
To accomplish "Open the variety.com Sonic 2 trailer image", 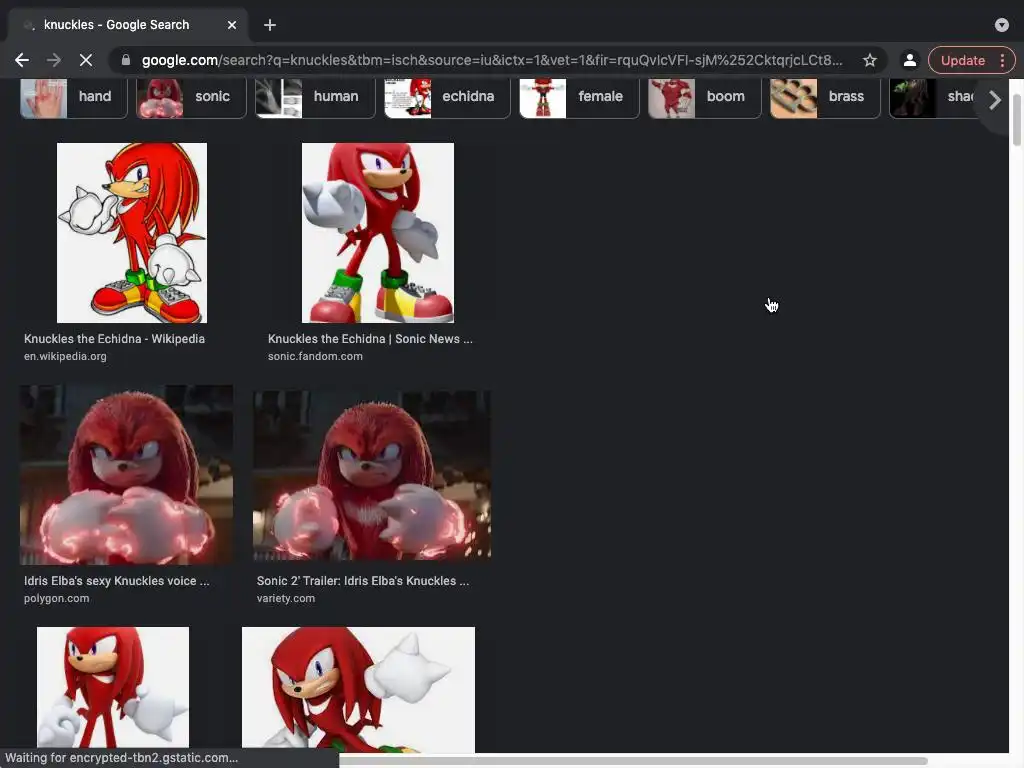I will 372,475.
